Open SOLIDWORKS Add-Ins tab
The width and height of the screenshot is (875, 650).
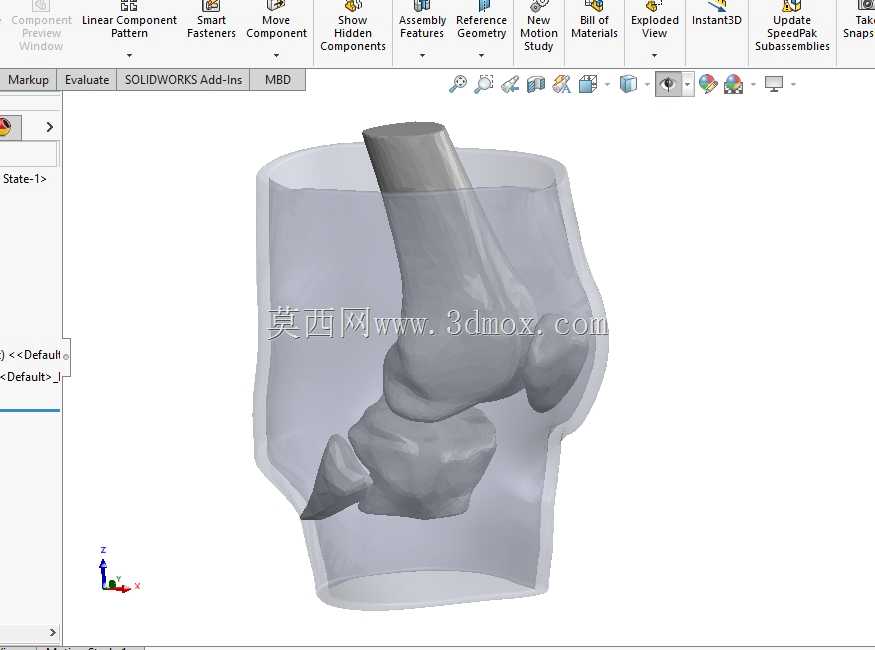pyautogui.click(x=183, y=80)
